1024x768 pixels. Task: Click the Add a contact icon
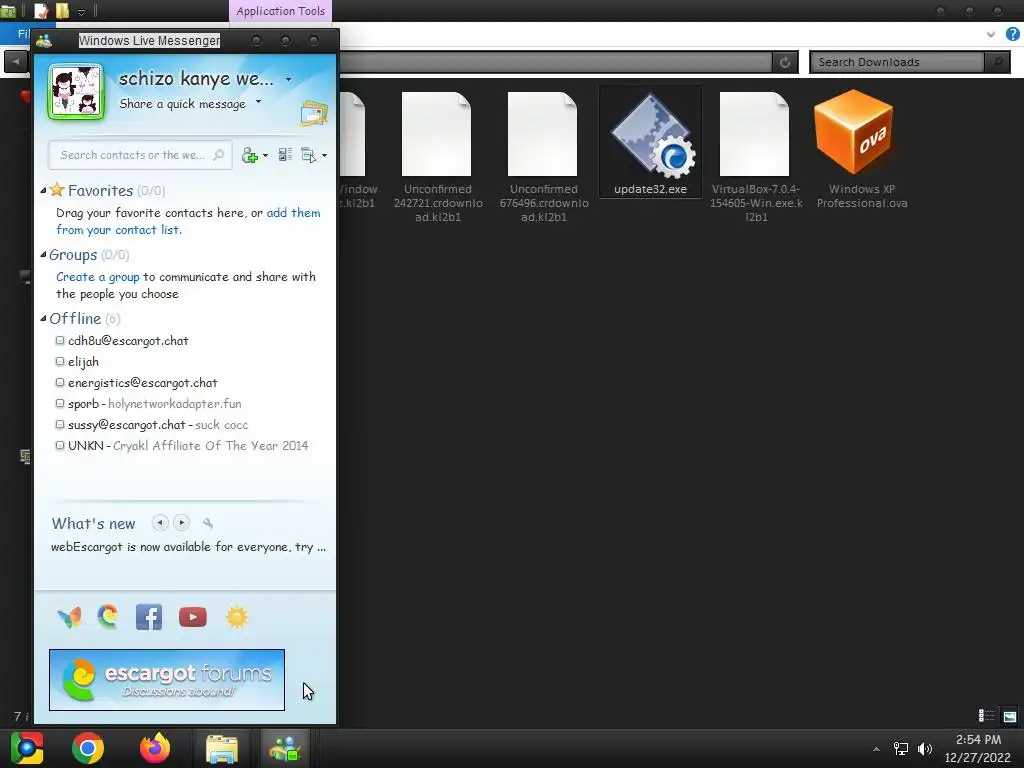[249, 155]
